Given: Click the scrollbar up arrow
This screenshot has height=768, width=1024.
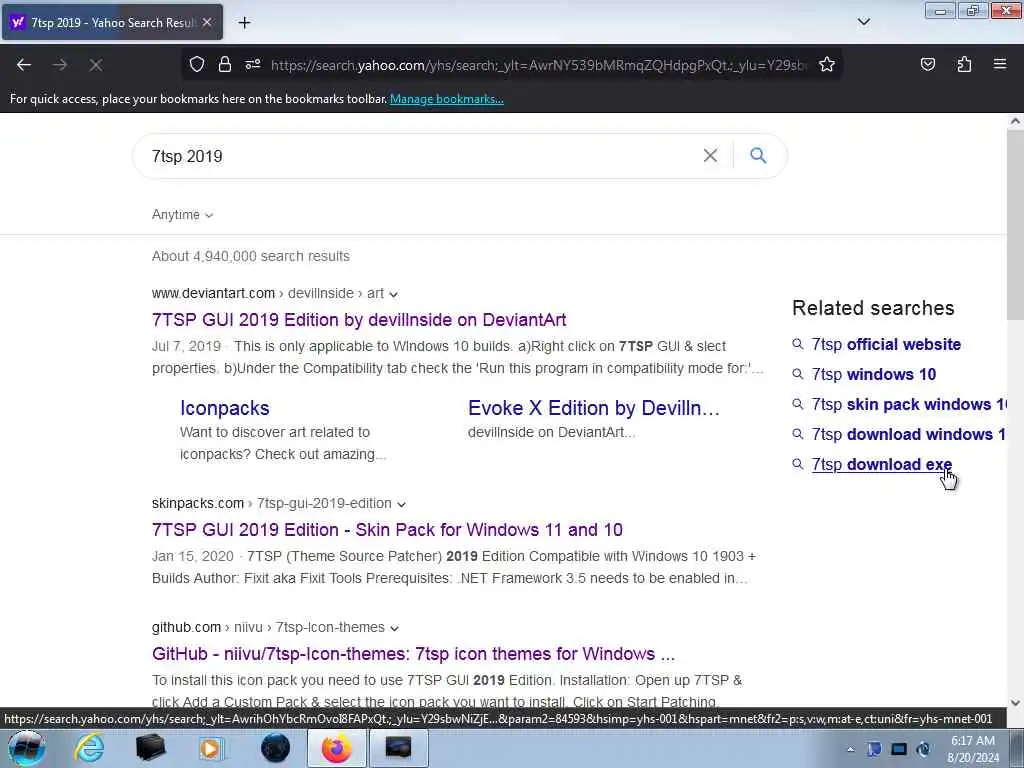Looking at the screenshot, I should 1015,121.
